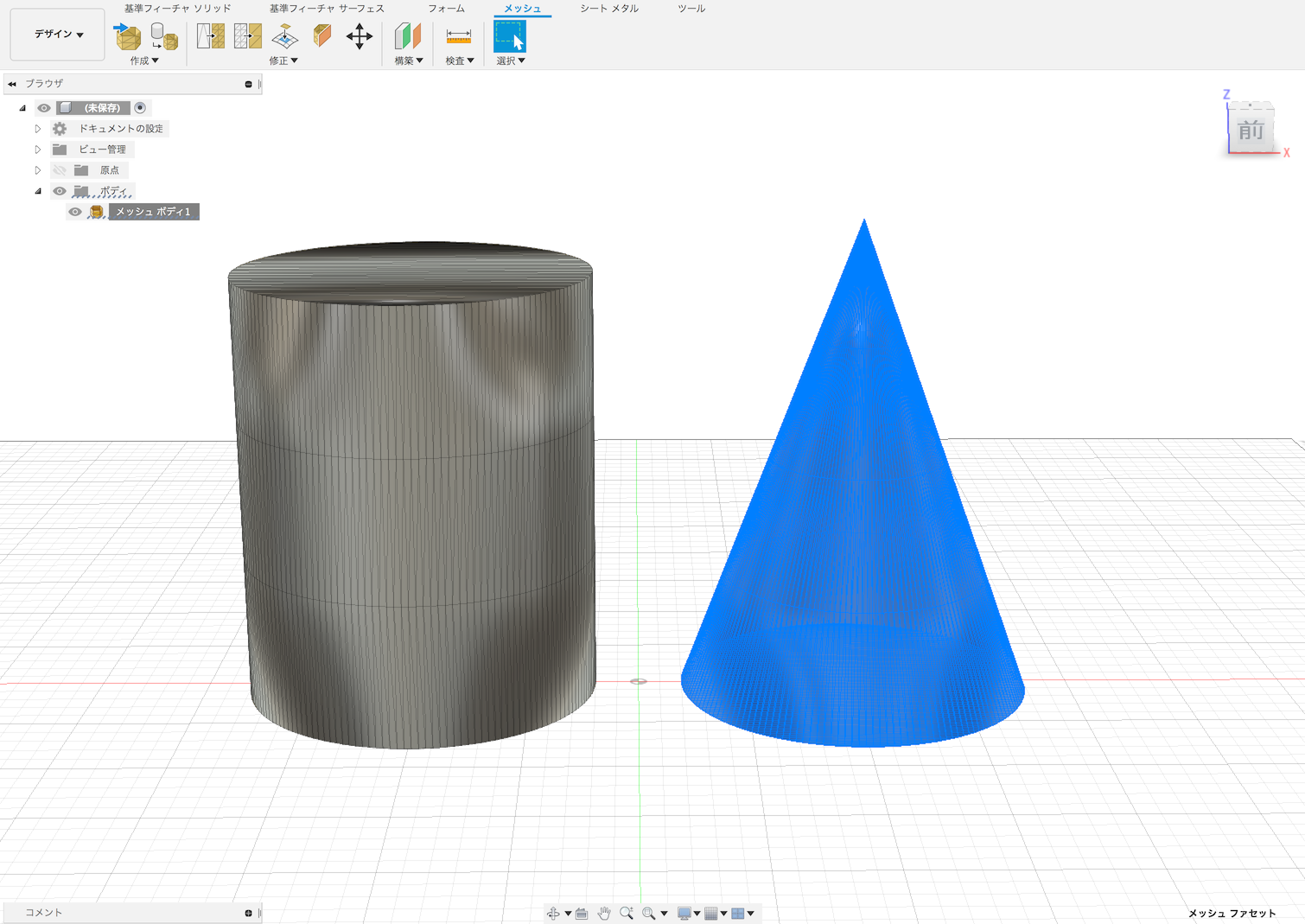This screenshot has height=924, width=1305.
Task: Select the B-Rep to Mesh conversion tool
Action: click(x=164, y=36)
